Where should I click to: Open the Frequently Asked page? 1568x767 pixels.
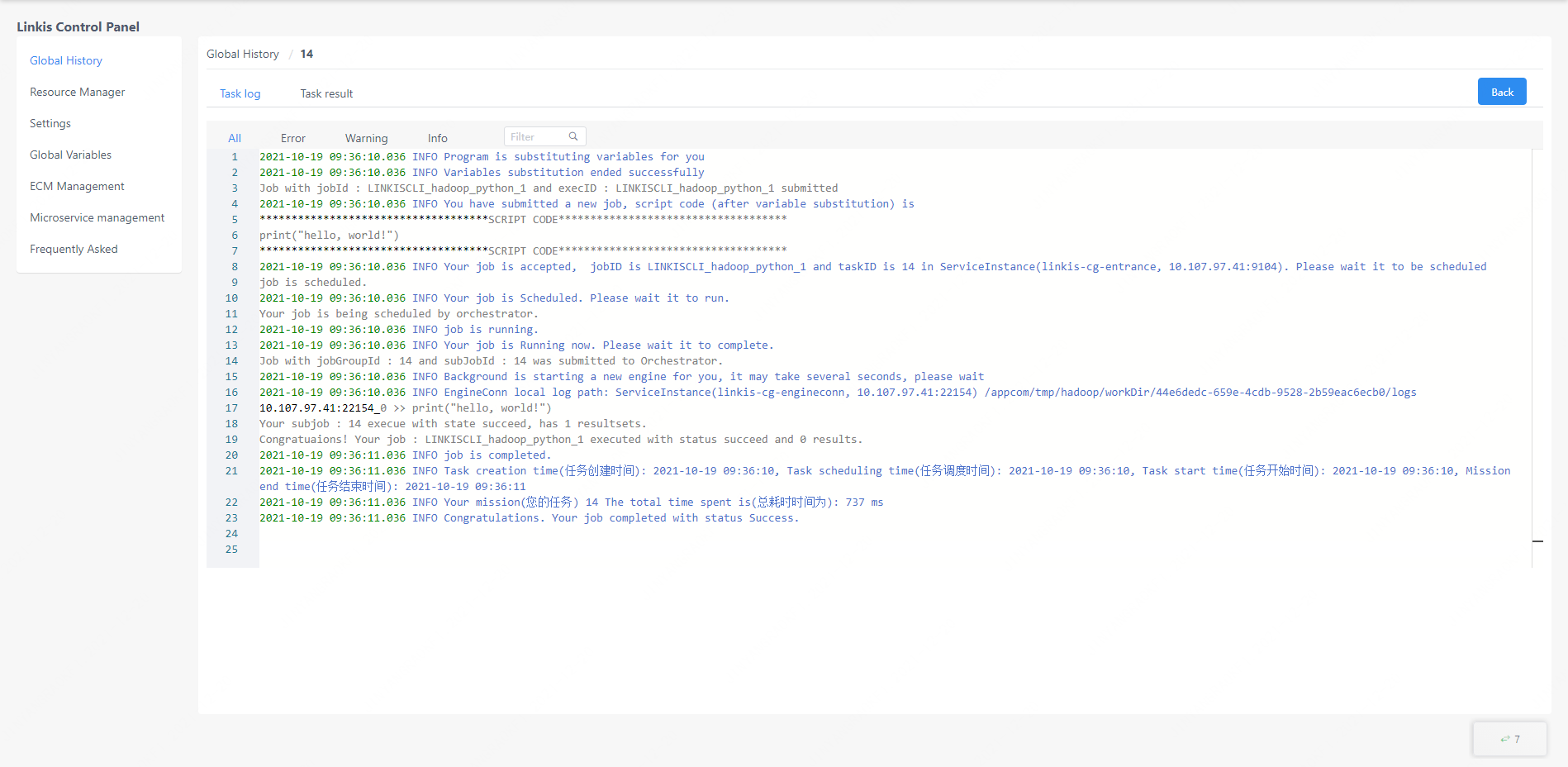74,249
